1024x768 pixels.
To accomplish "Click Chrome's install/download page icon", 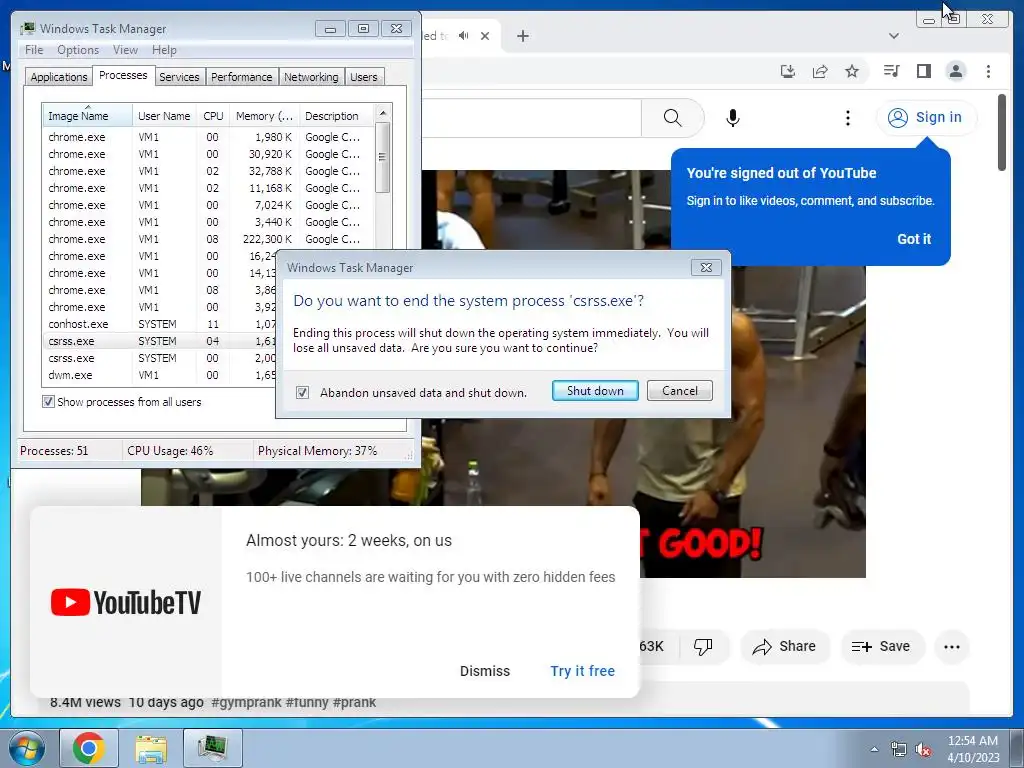I will tap(788, 71).
